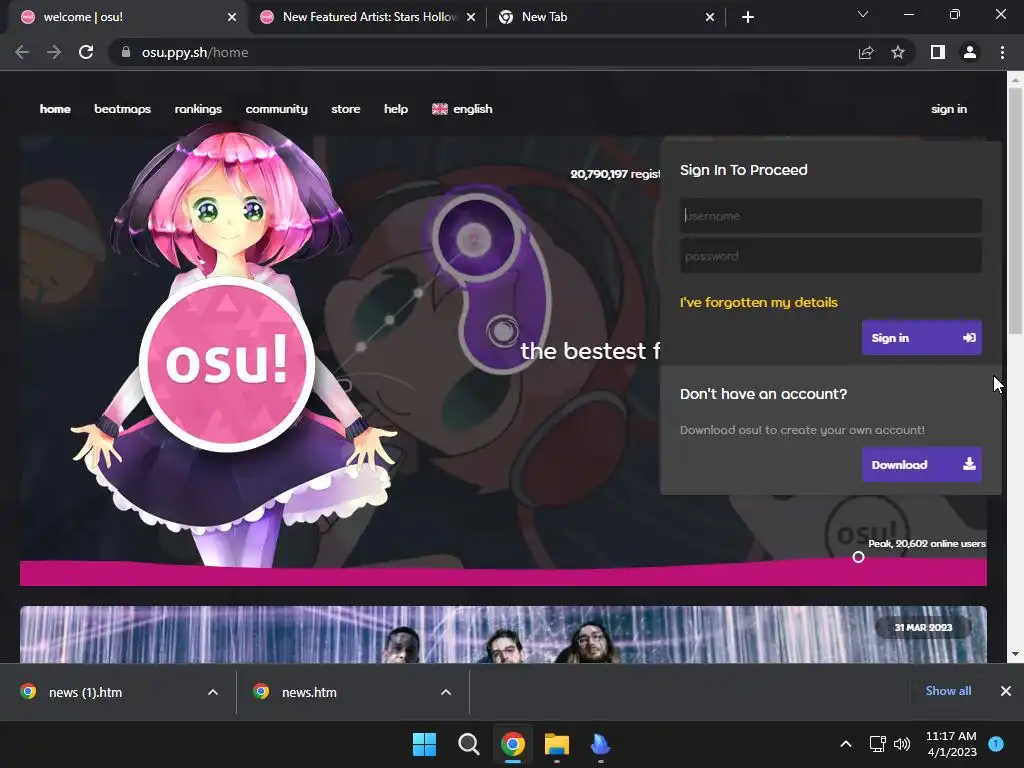Open the home nav link
Screen dimensions: 1024x768
click(x=55, y=109)
